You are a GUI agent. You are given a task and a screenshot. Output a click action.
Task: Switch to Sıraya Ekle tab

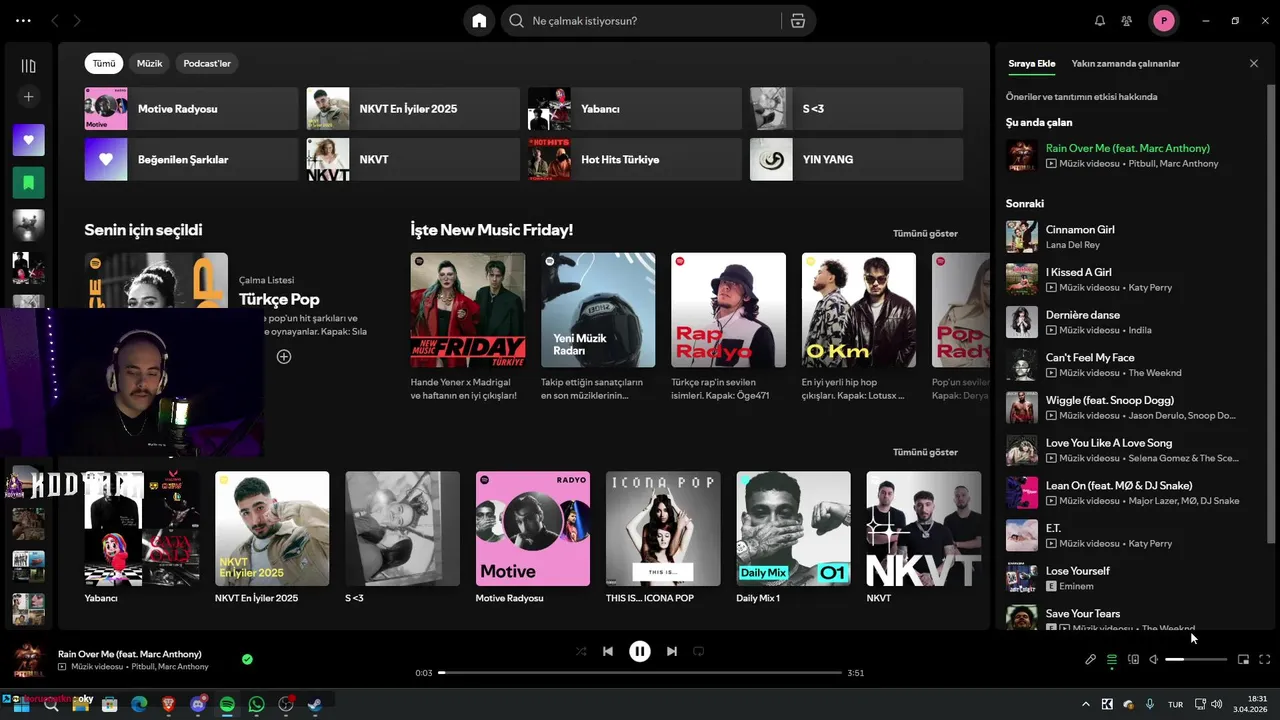click(1031, 63)
